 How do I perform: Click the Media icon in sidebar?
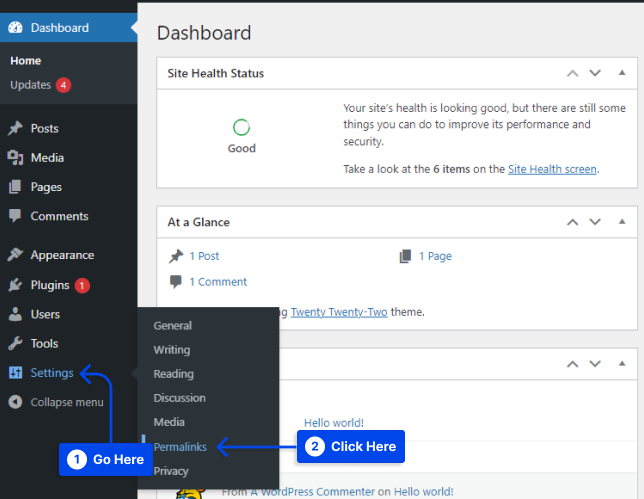click(15, 158)
